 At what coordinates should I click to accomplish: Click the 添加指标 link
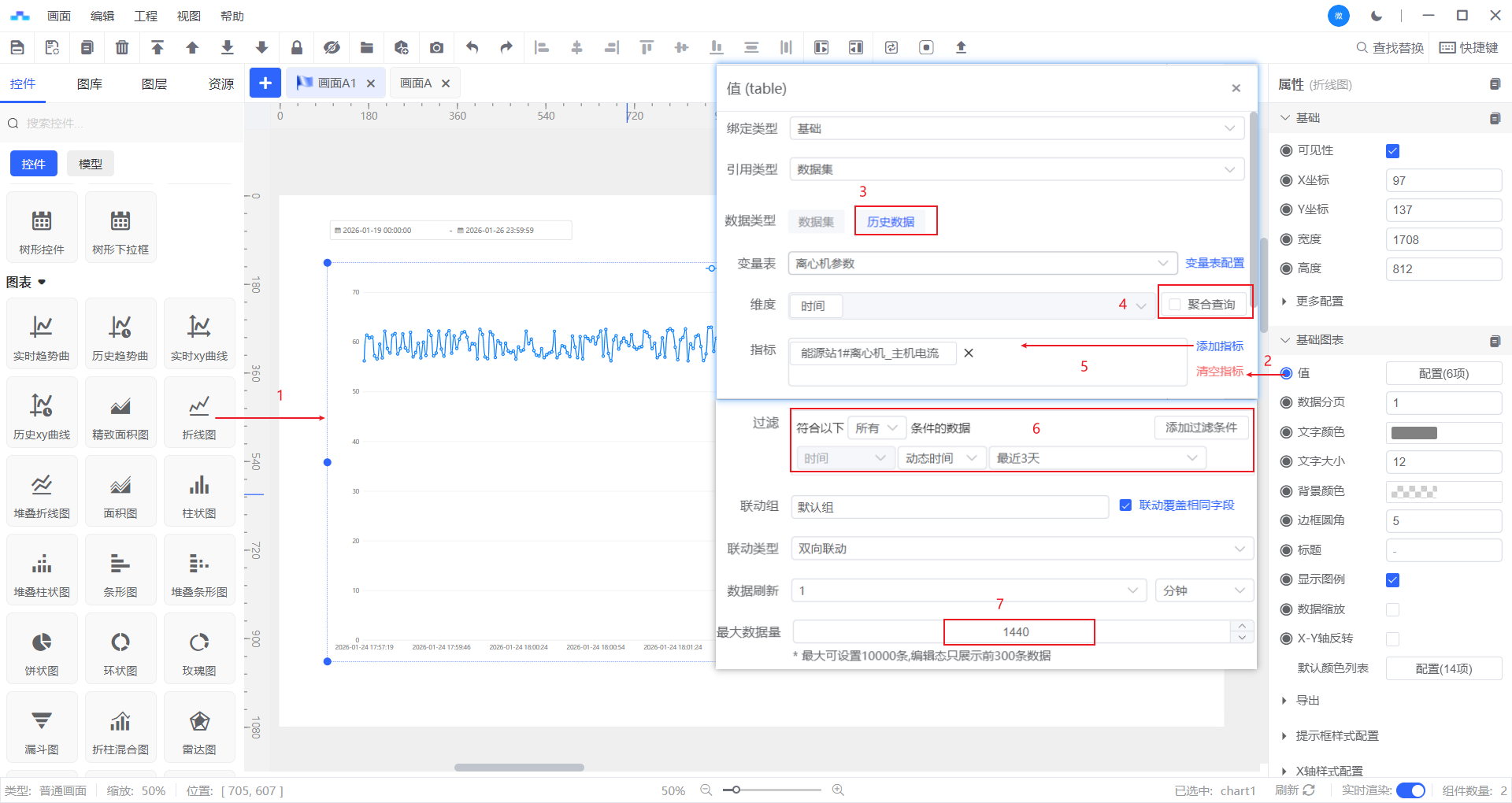pyautogui.click(x=1219, y=346)
